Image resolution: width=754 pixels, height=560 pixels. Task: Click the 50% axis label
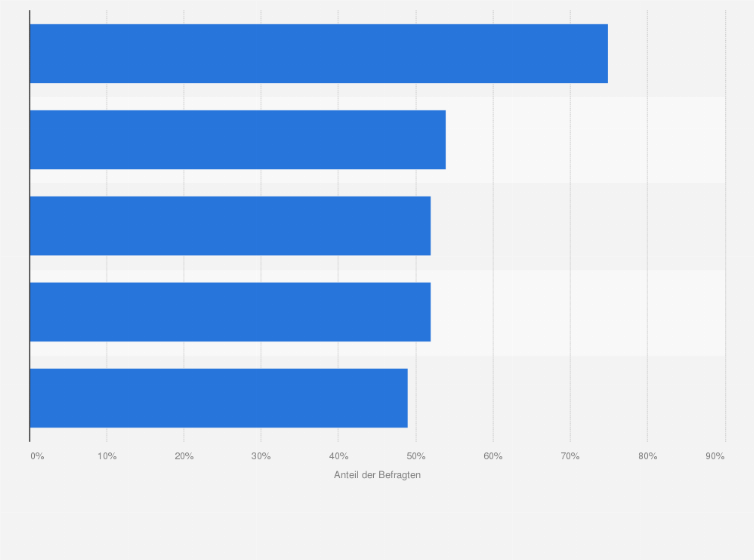tap(416, 456)
